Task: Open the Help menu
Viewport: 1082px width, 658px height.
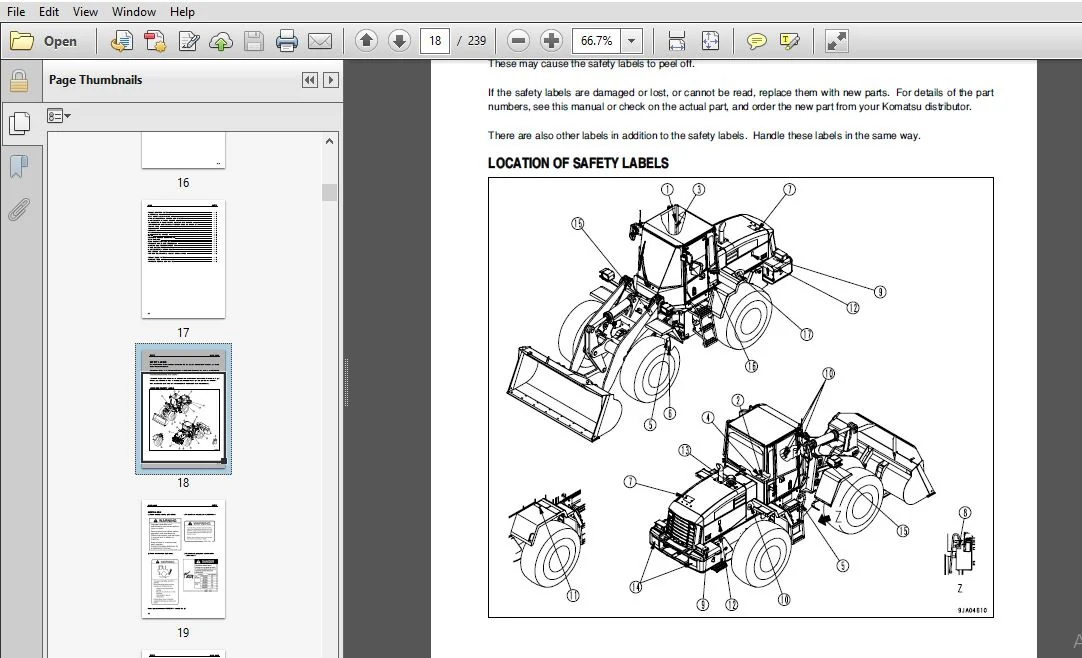Action: (182, 12)
